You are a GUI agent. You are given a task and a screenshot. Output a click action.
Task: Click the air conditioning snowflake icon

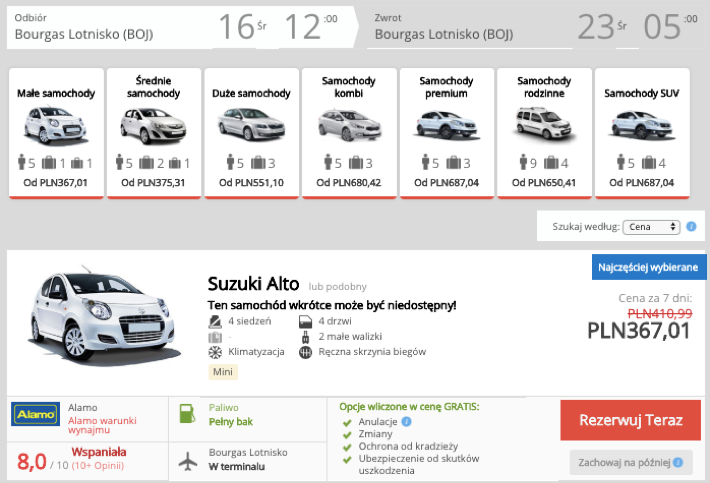[215, 352]
